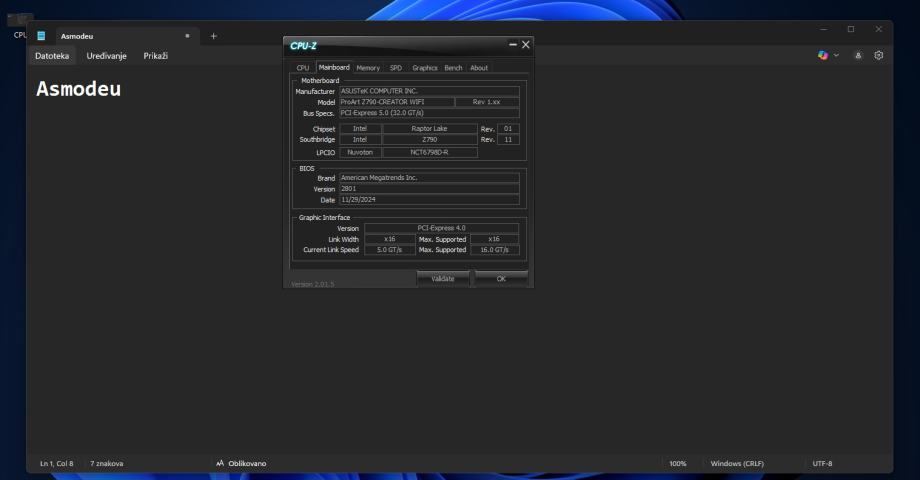This screenshot has width=920, height=480.
Task: Click the Asmodeu heading in the editor
Action: 79,89
